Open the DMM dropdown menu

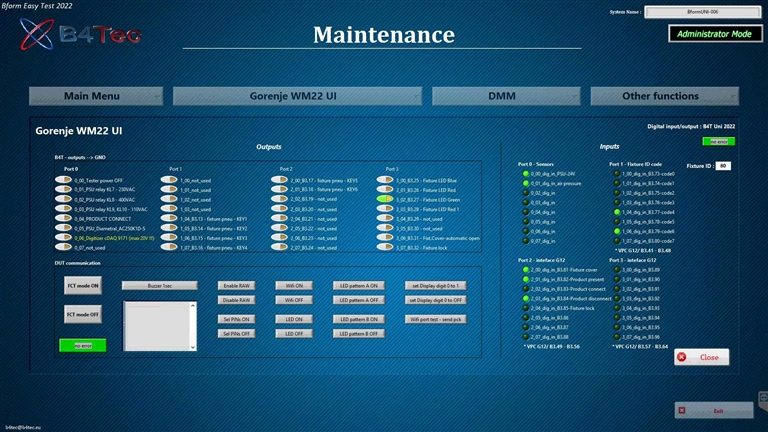point(506,96)
